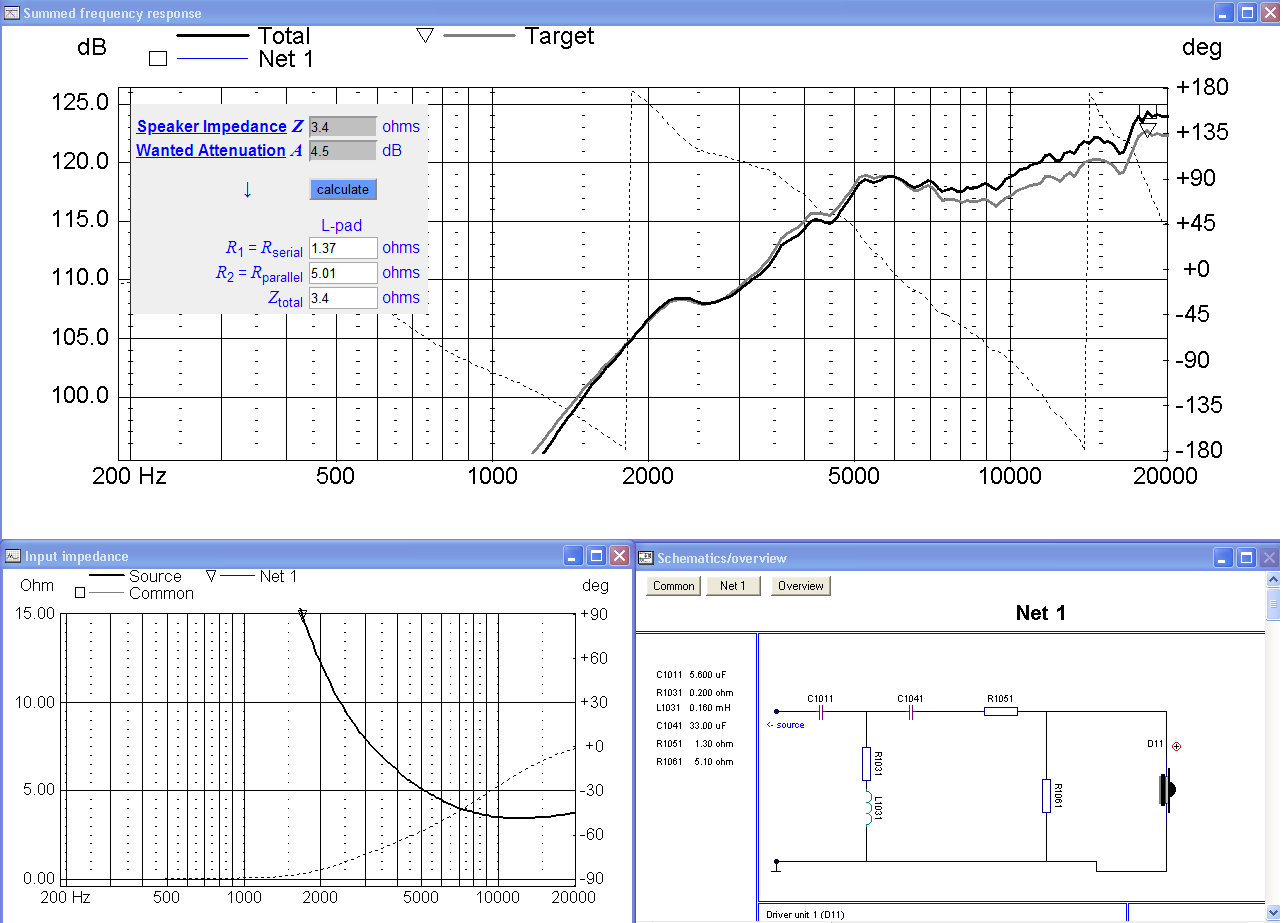
Task: Click the triangle Target legend marker
Action: 425,36
